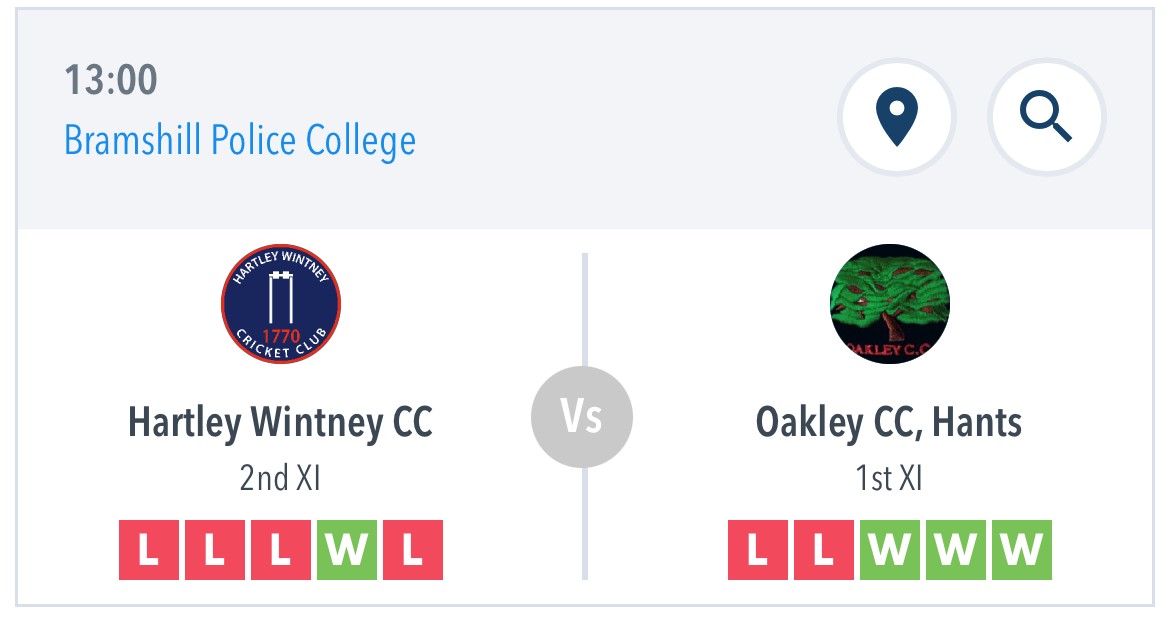Select the 2nd XI team label

tap(280, 478)
